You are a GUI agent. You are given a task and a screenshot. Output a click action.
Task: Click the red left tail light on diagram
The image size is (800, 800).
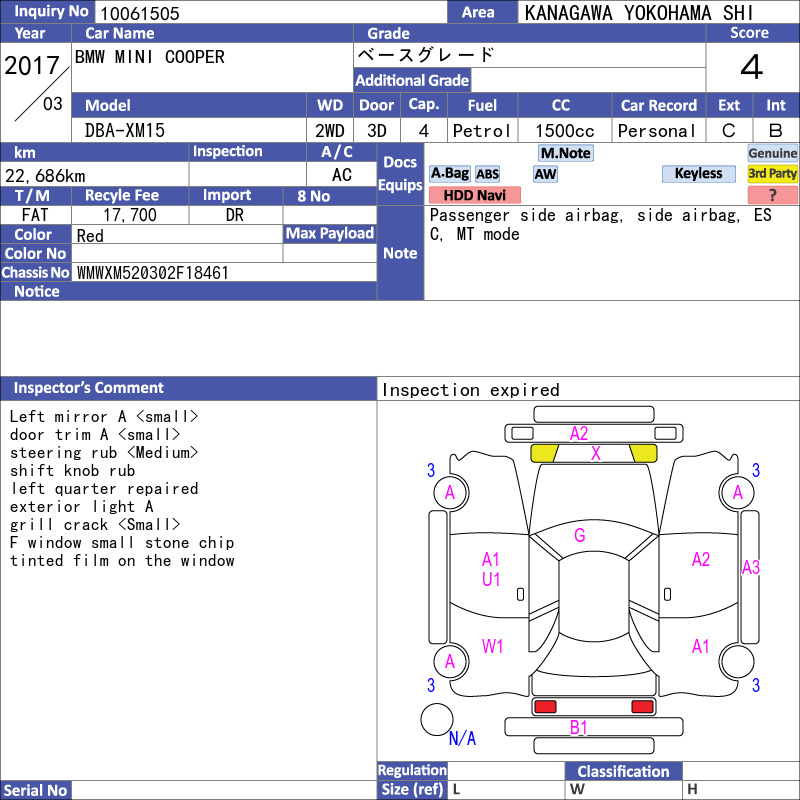pyautogui.click(x=545, y=707)
